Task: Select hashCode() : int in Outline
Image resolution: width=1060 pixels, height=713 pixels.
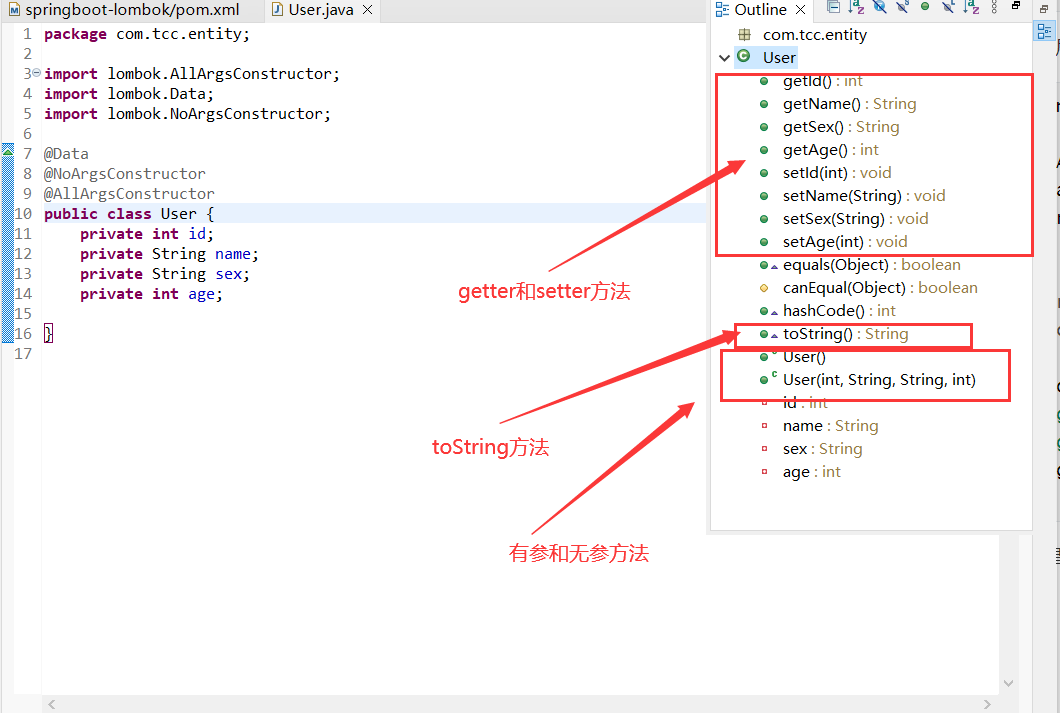Action: [839, 311]
